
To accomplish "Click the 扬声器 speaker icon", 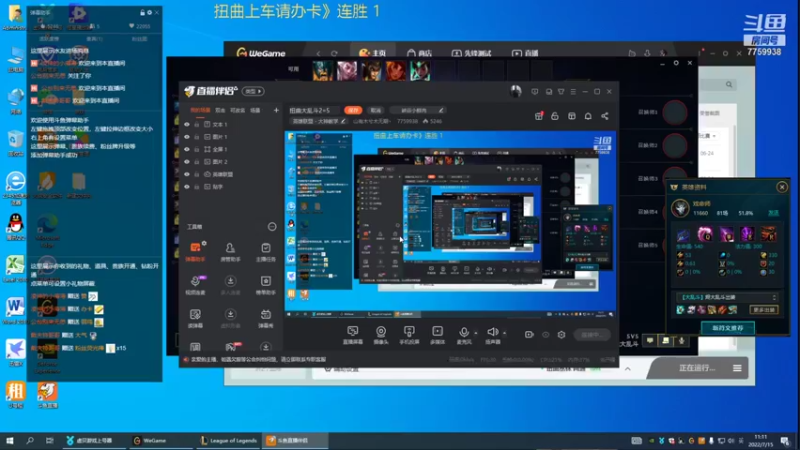I will (x=492, y=333).
